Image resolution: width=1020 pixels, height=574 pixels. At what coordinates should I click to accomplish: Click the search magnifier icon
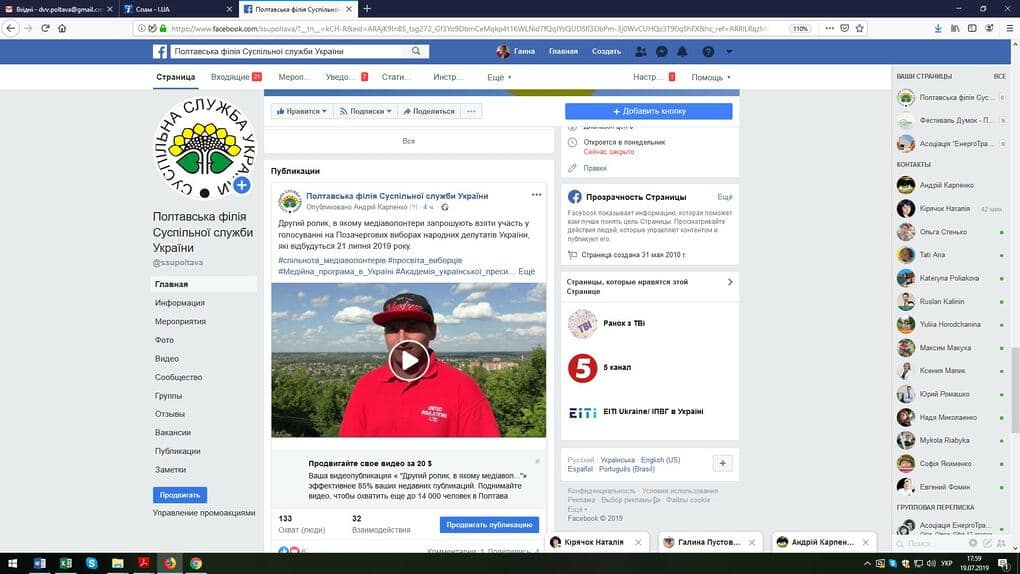[416, 51]
